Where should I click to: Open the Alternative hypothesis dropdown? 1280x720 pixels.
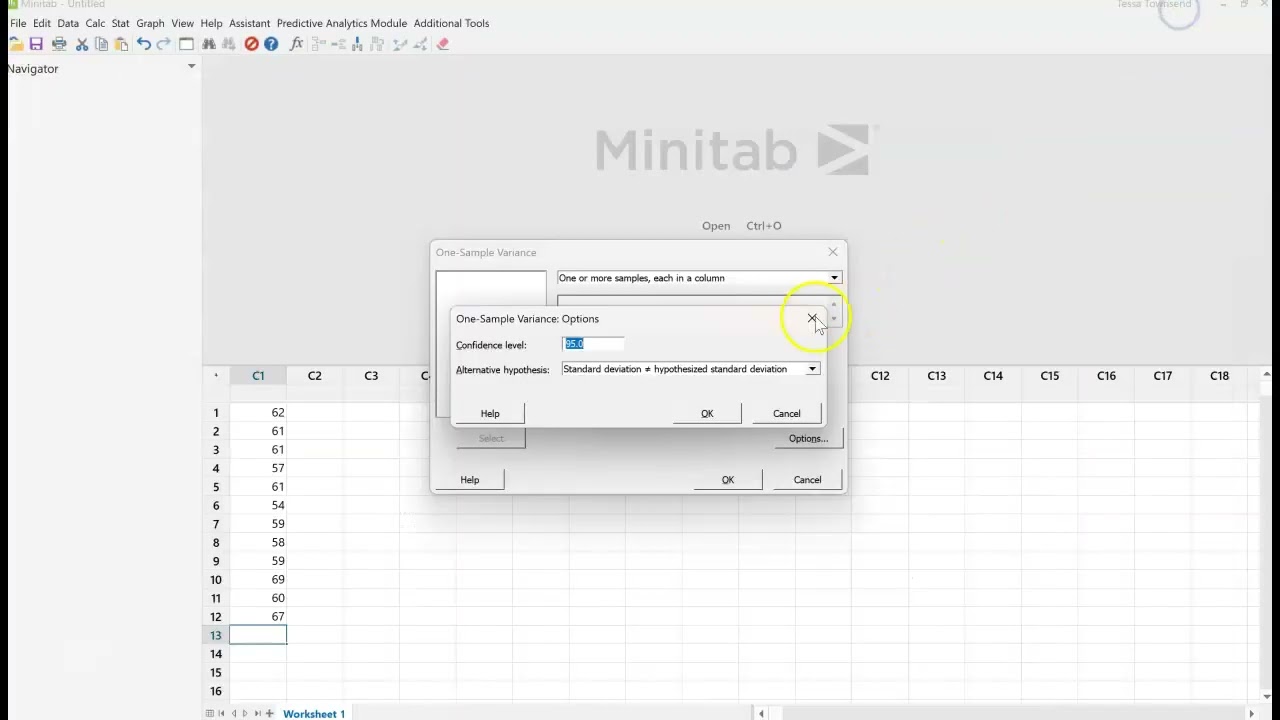coord(813,369)
